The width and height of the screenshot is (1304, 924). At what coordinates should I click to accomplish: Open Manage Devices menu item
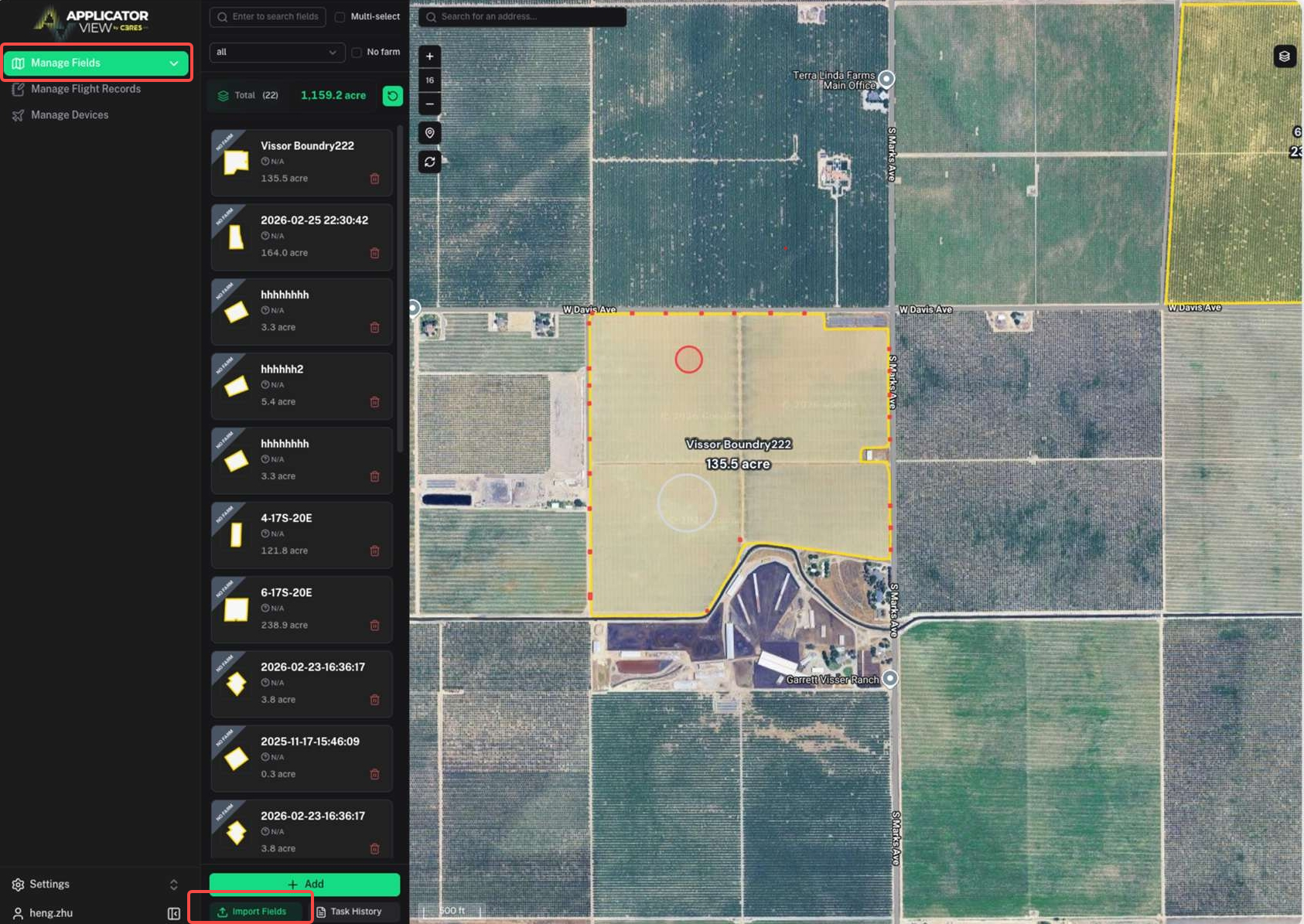pos(70,115)
